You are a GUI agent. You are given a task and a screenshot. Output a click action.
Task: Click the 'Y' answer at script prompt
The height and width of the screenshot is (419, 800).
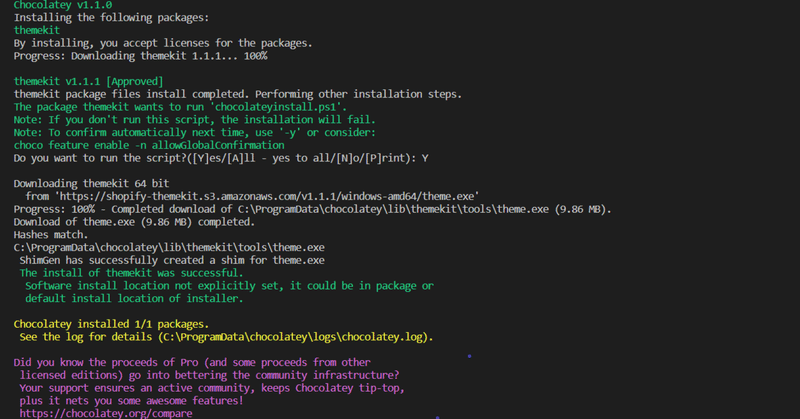424,158
